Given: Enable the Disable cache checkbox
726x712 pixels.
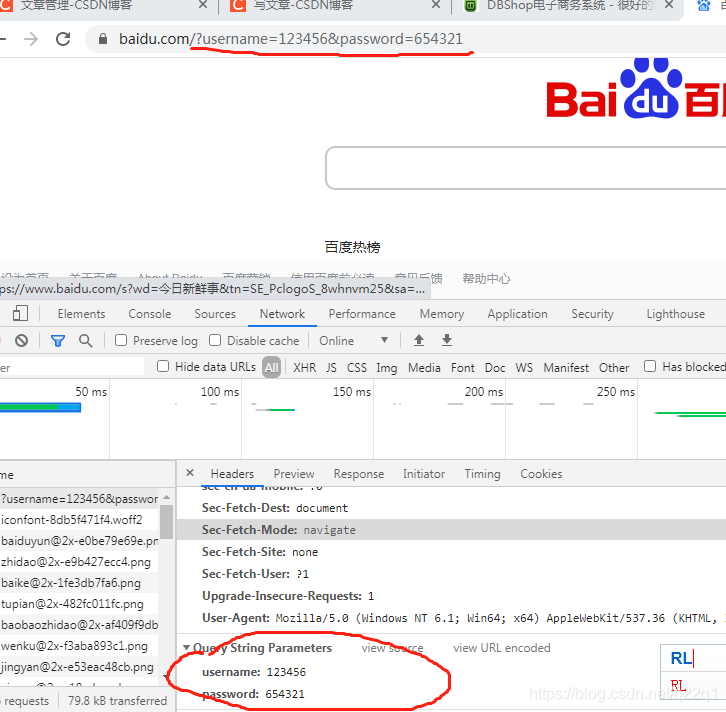Looking at the screenshot, I should point(215,340).
